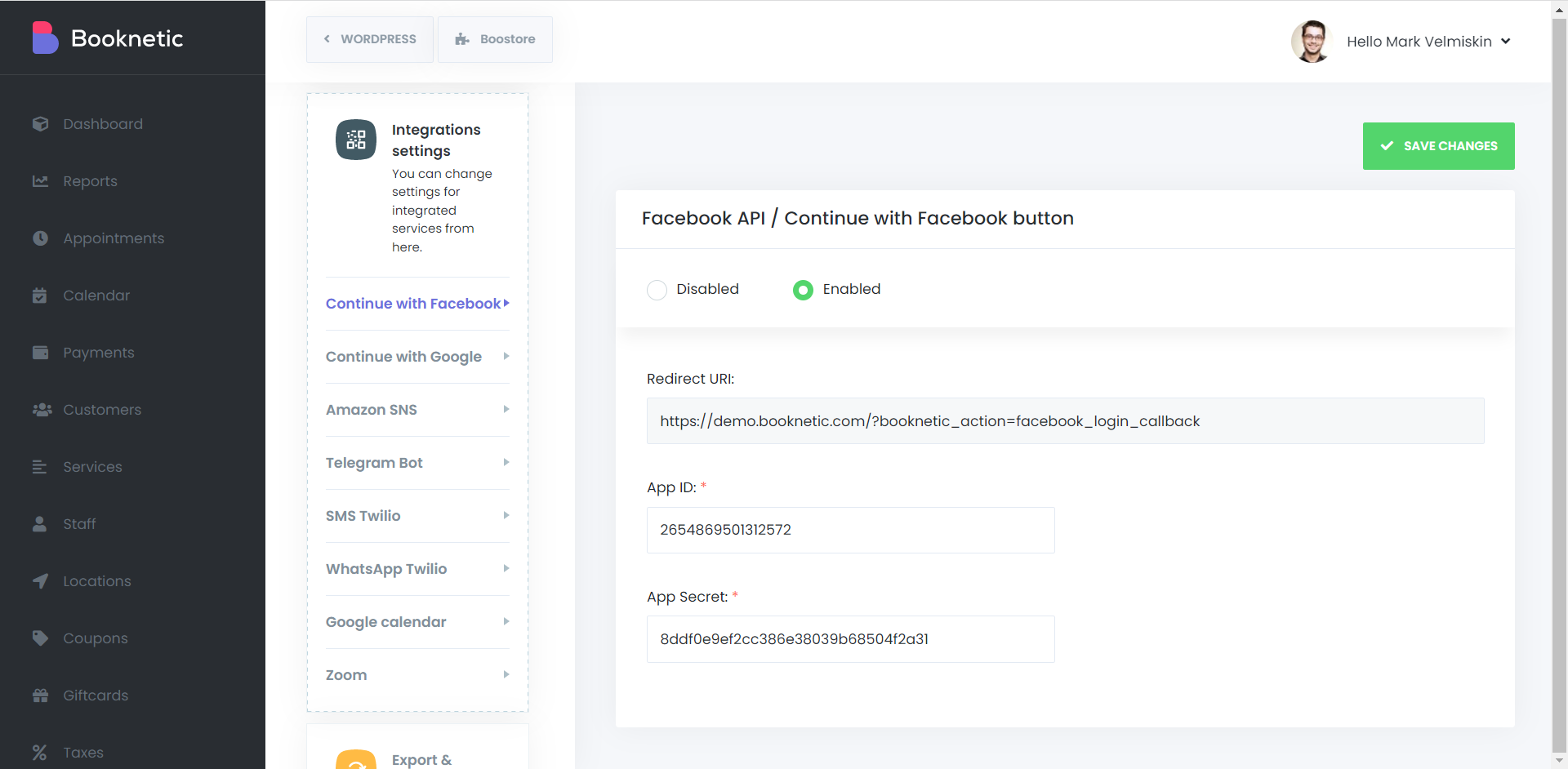1568x769 pixels.
Task: Open Services in the sidebar
Action: (92, 467)
